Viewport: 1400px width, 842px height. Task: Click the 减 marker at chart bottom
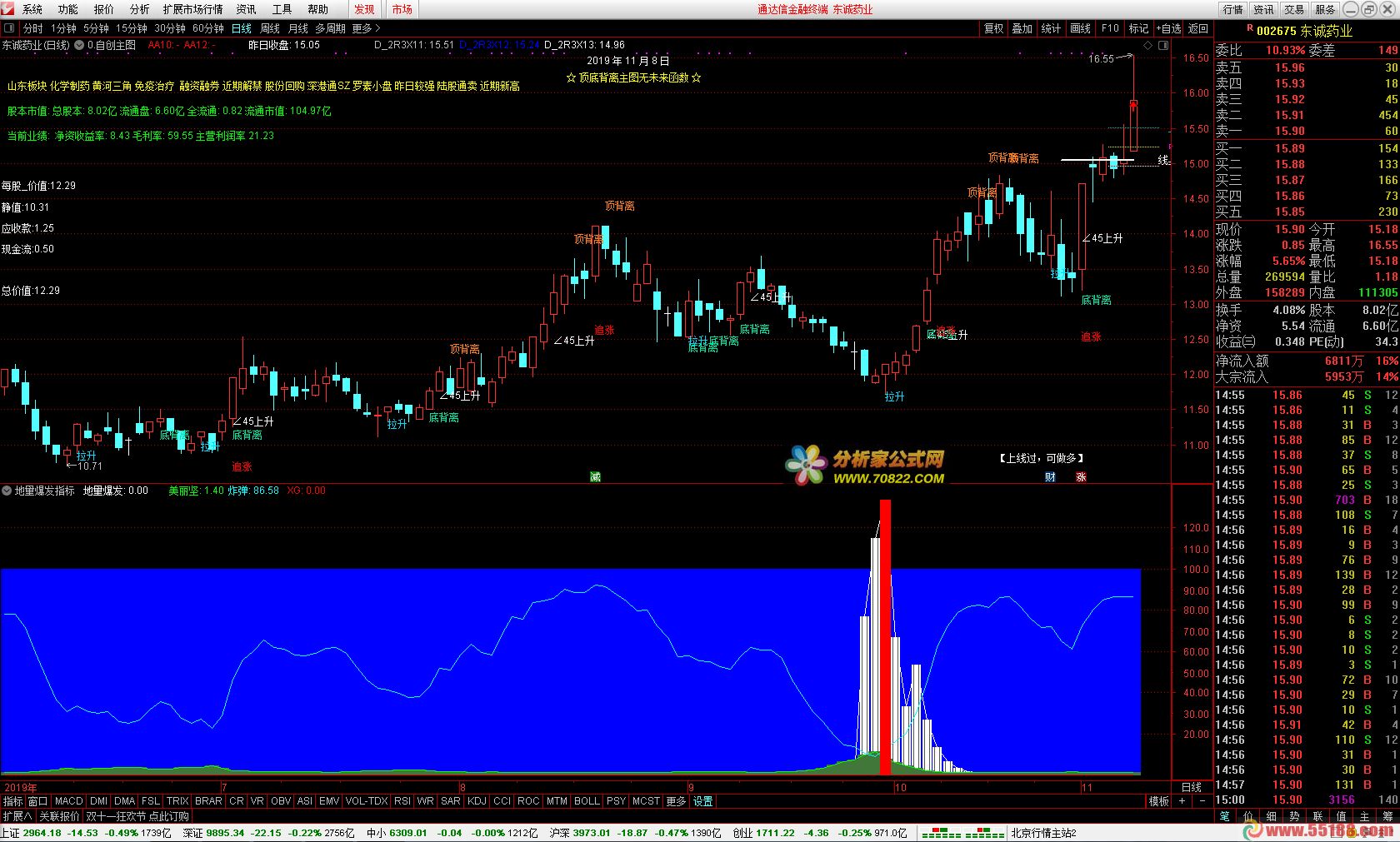pos(595,476)
